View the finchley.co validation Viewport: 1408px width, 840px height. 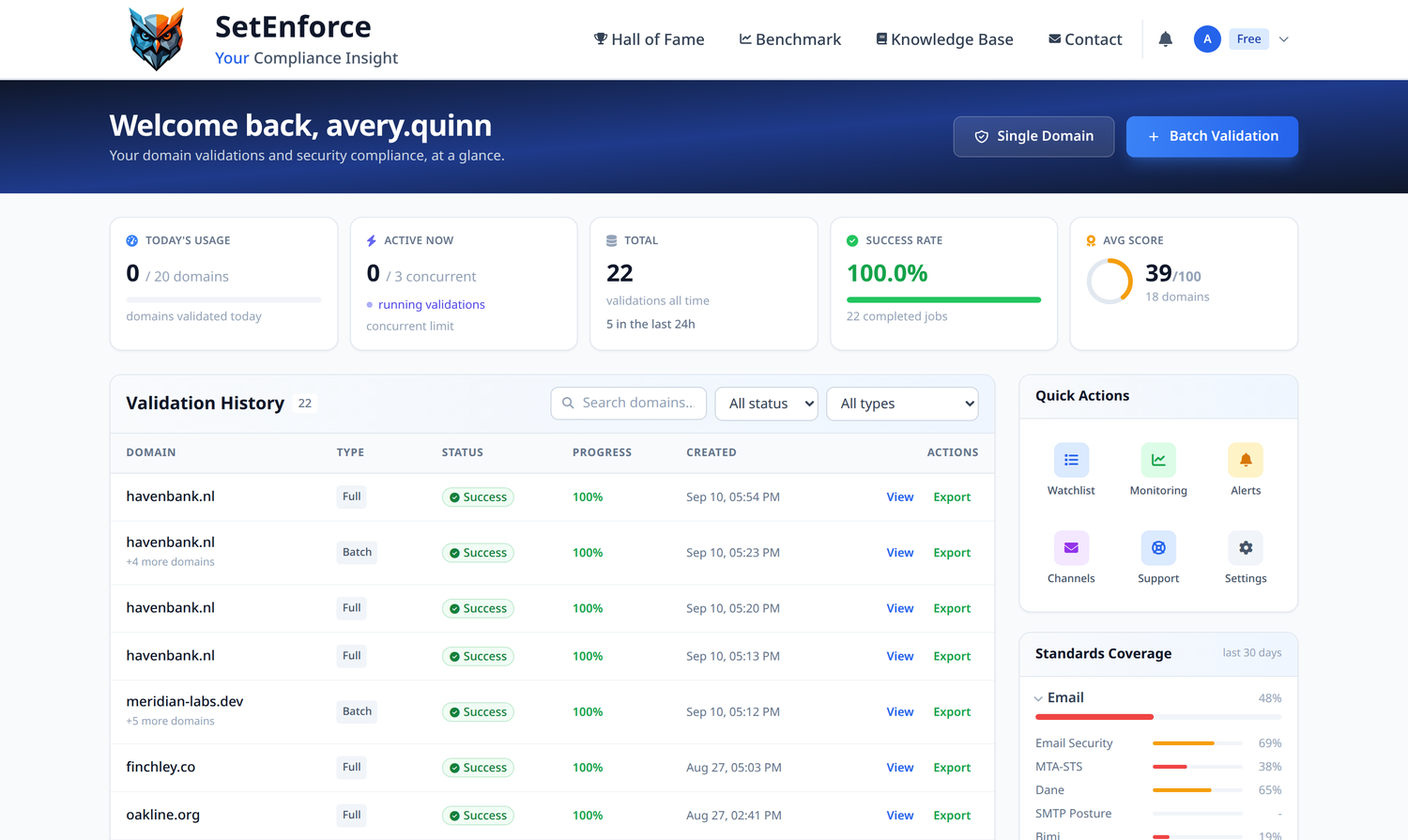(x=900, y=768)
